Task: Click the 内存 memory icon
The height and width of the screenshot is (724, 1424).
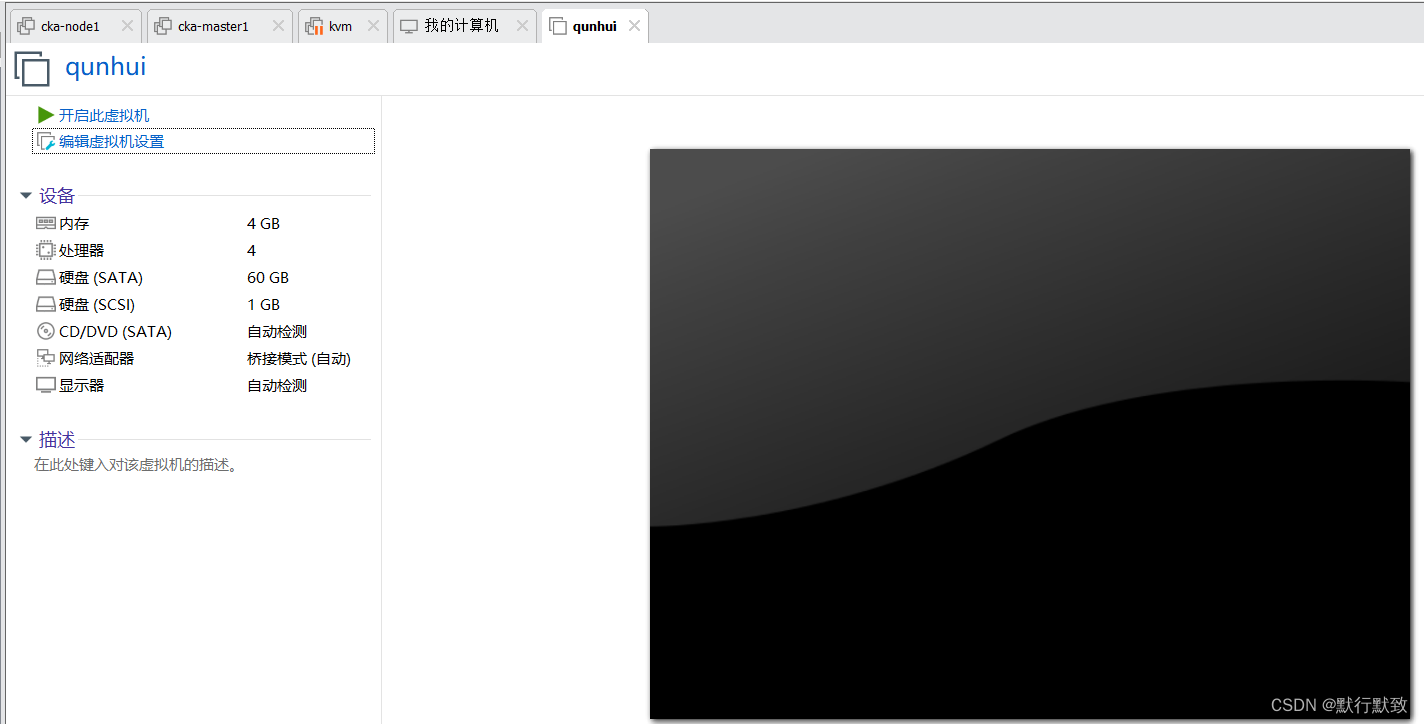Action: 46,223
